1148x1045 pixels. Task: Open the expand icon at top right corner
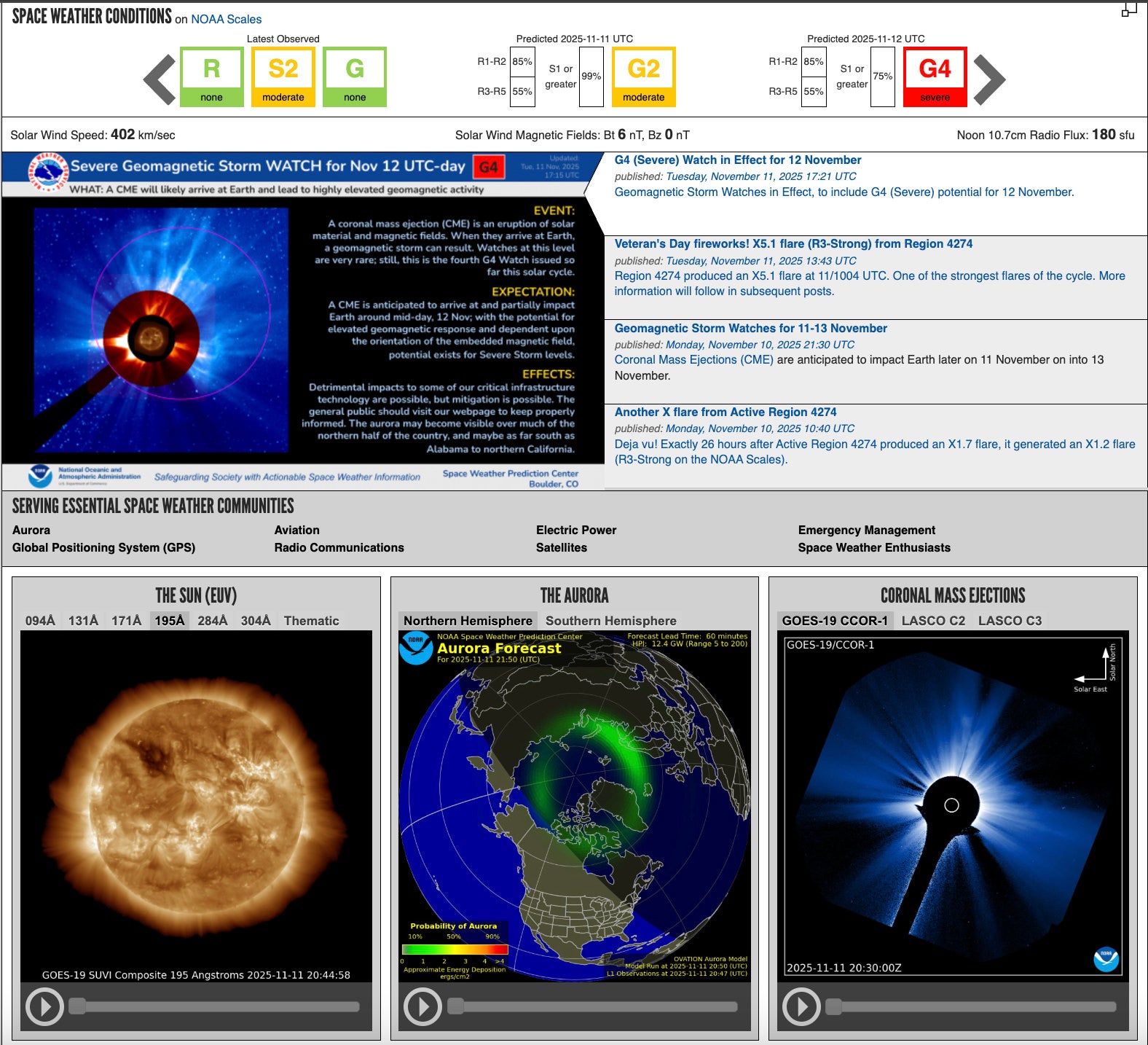(x=1129, y=9)
